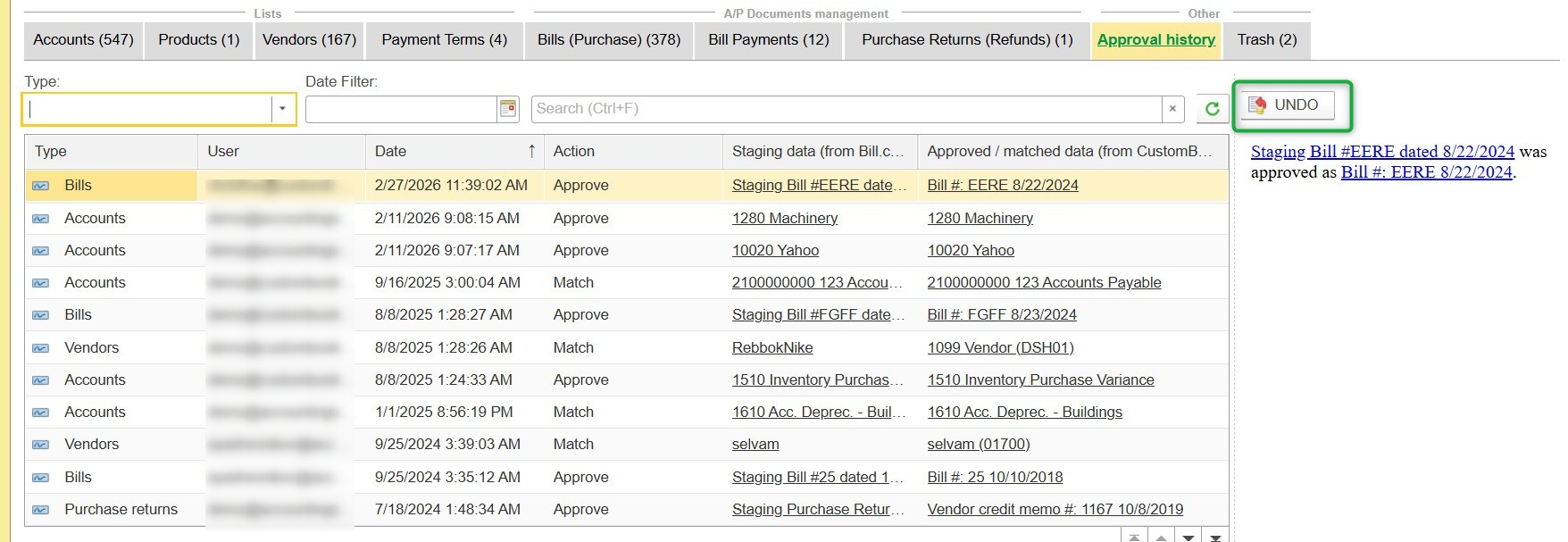Click the green refresh icon

point(1212,109)
